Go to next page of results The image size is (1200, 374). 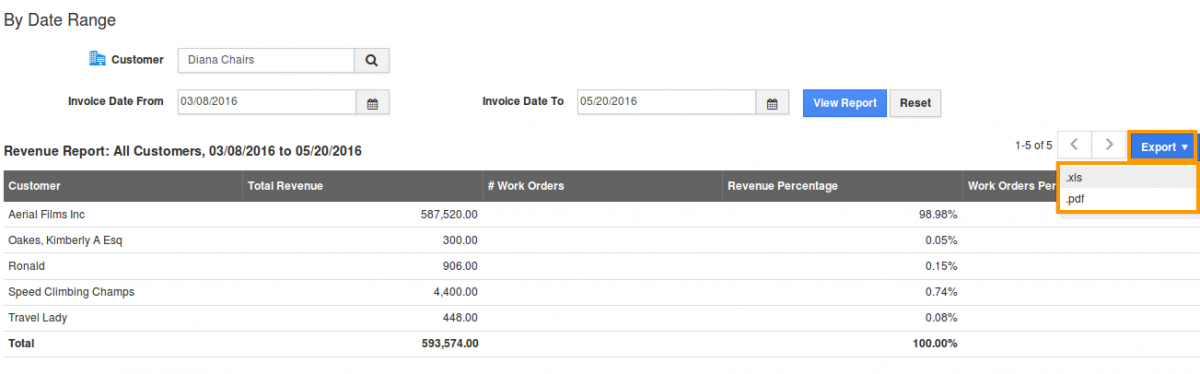tap(1108, 145)
